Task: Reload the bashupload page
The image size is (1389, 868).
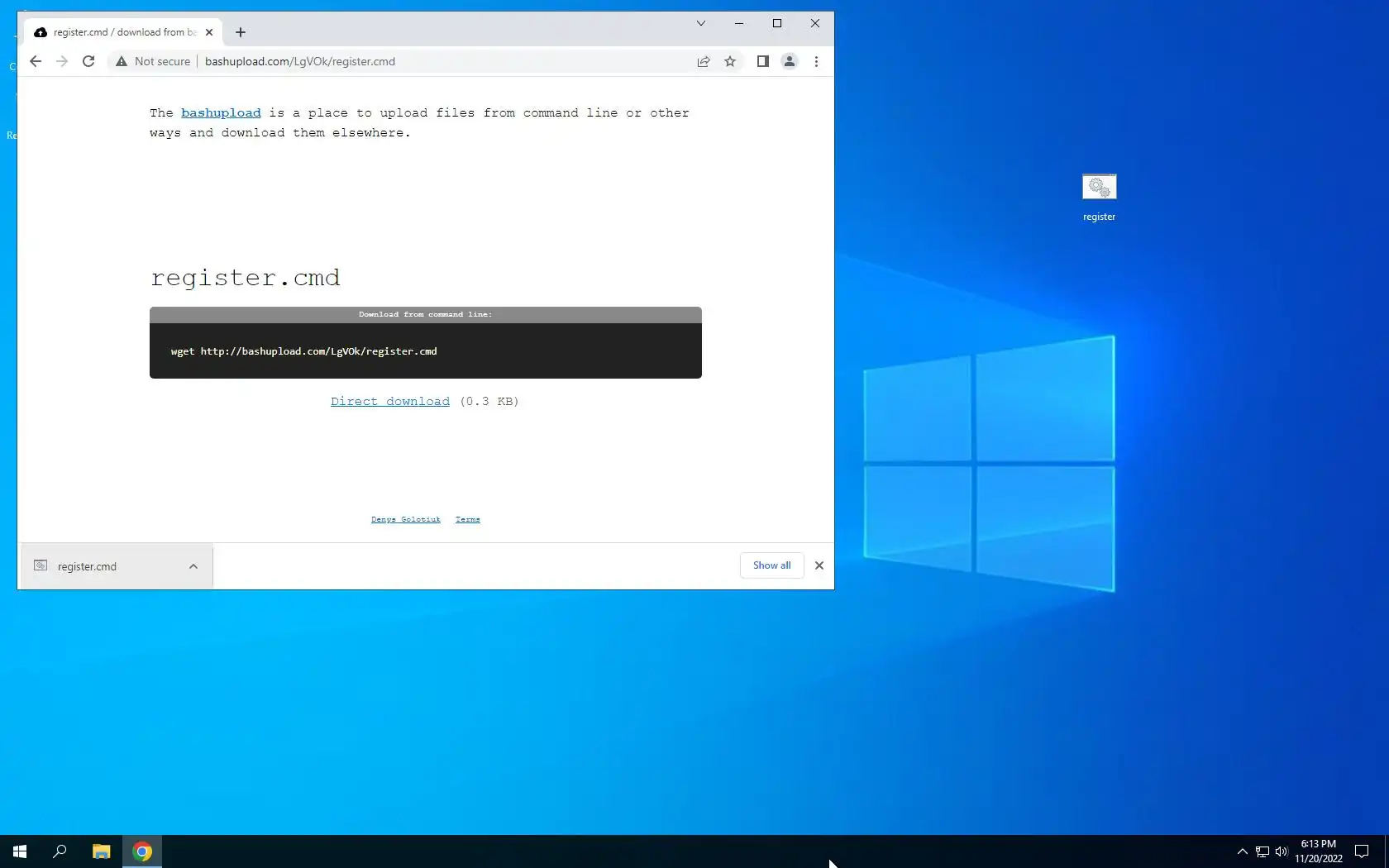Action: (x=88, y=61)
